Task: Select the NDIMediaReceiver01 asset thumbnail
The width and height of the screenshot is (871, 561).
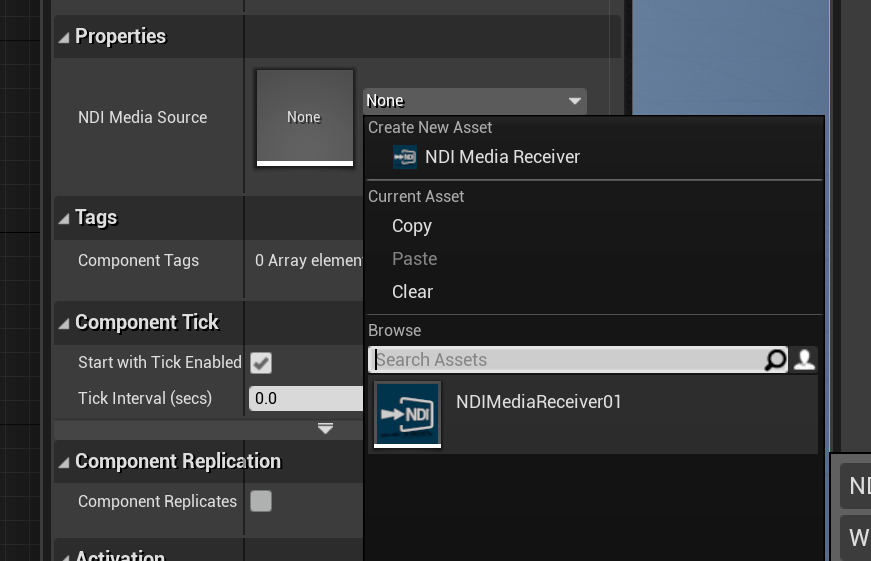Action: pyautogui.click(x=407, y=414)
